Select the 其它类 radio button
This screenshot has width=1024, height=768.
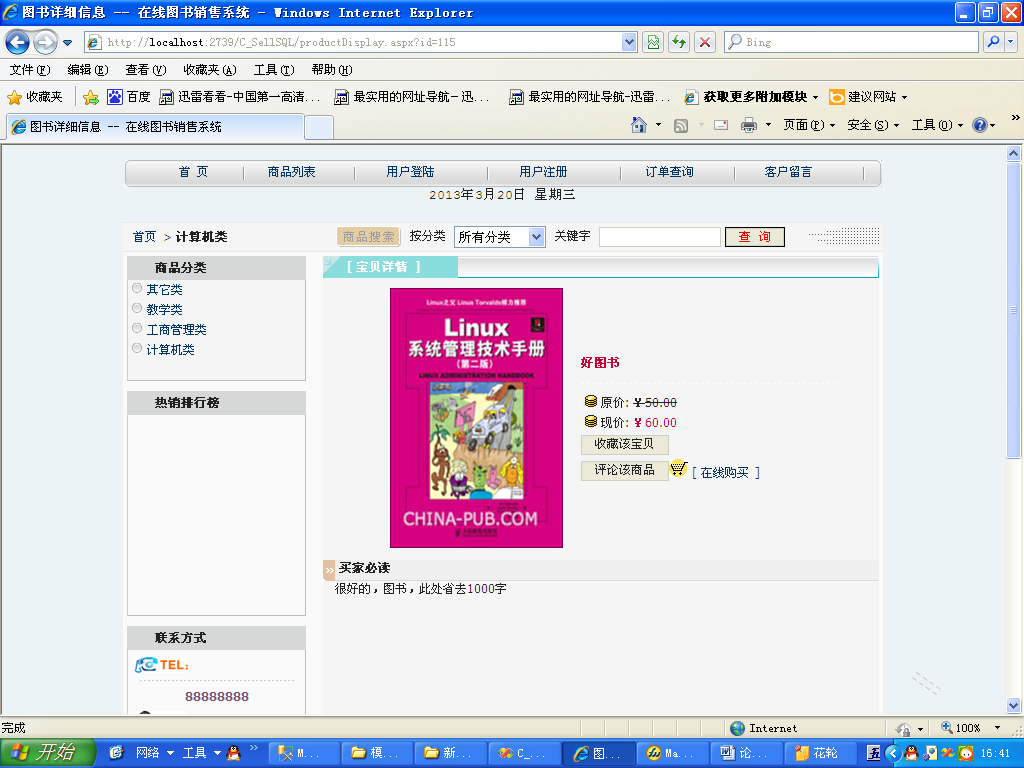click(x=137, y=288)
